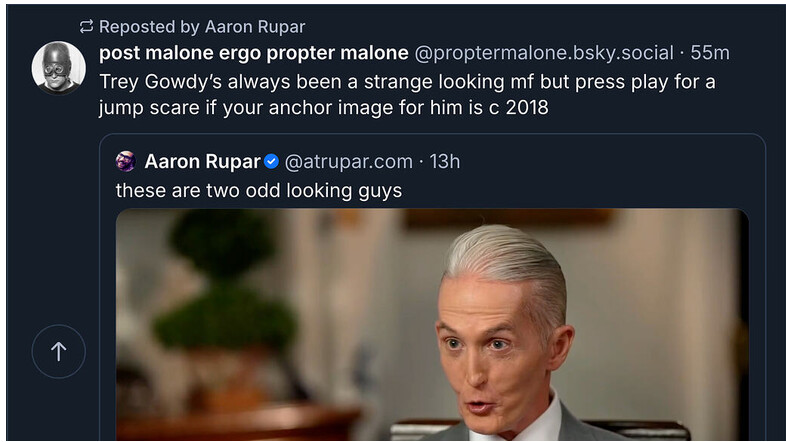786x442 pixels.
Task: Click the blue verified checkmark badge
Action: click(x=271, y=161)
